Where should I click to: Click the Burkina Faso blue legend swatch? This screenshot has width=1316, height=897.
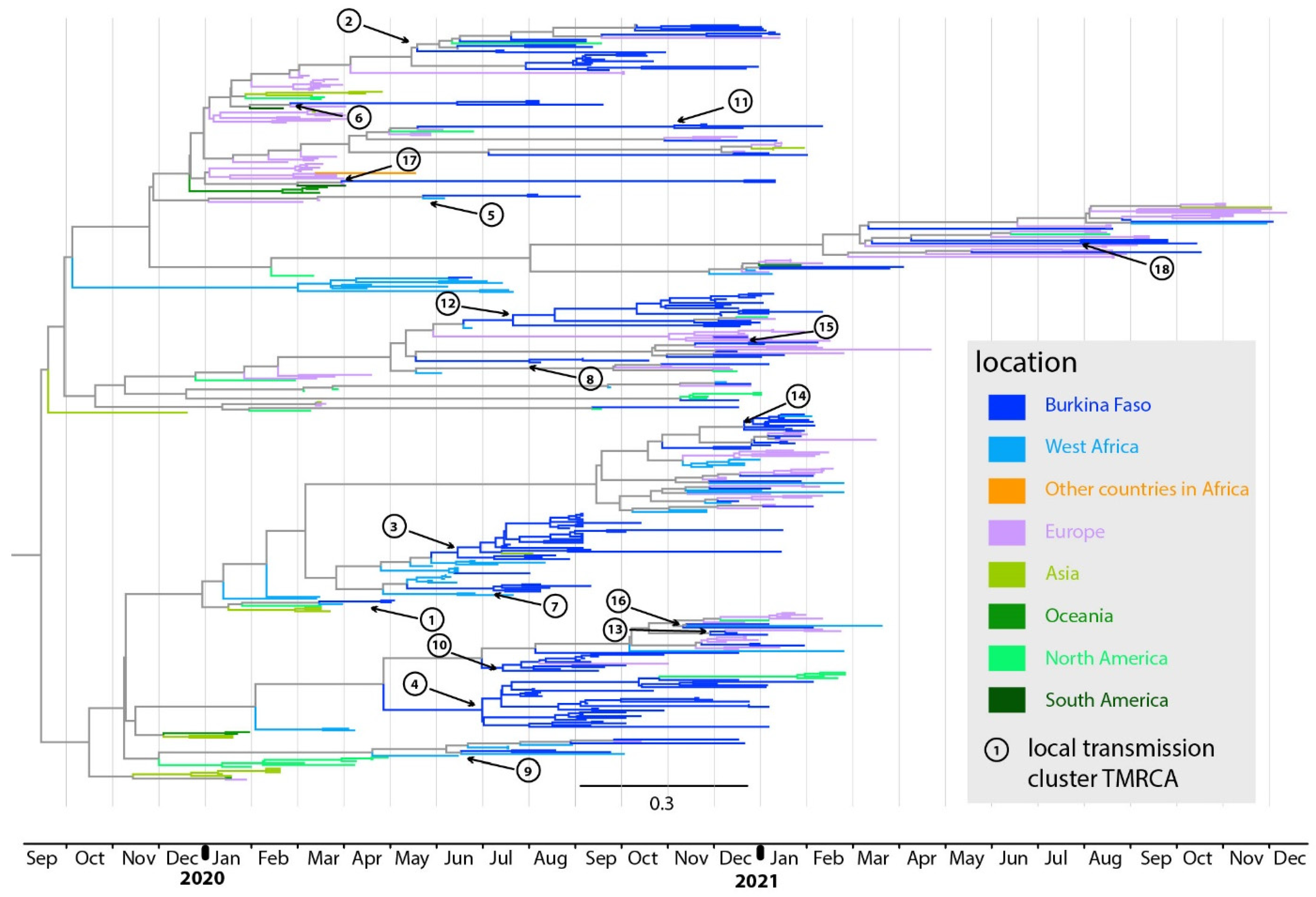pyautogui.click(x=1006, y=407)
